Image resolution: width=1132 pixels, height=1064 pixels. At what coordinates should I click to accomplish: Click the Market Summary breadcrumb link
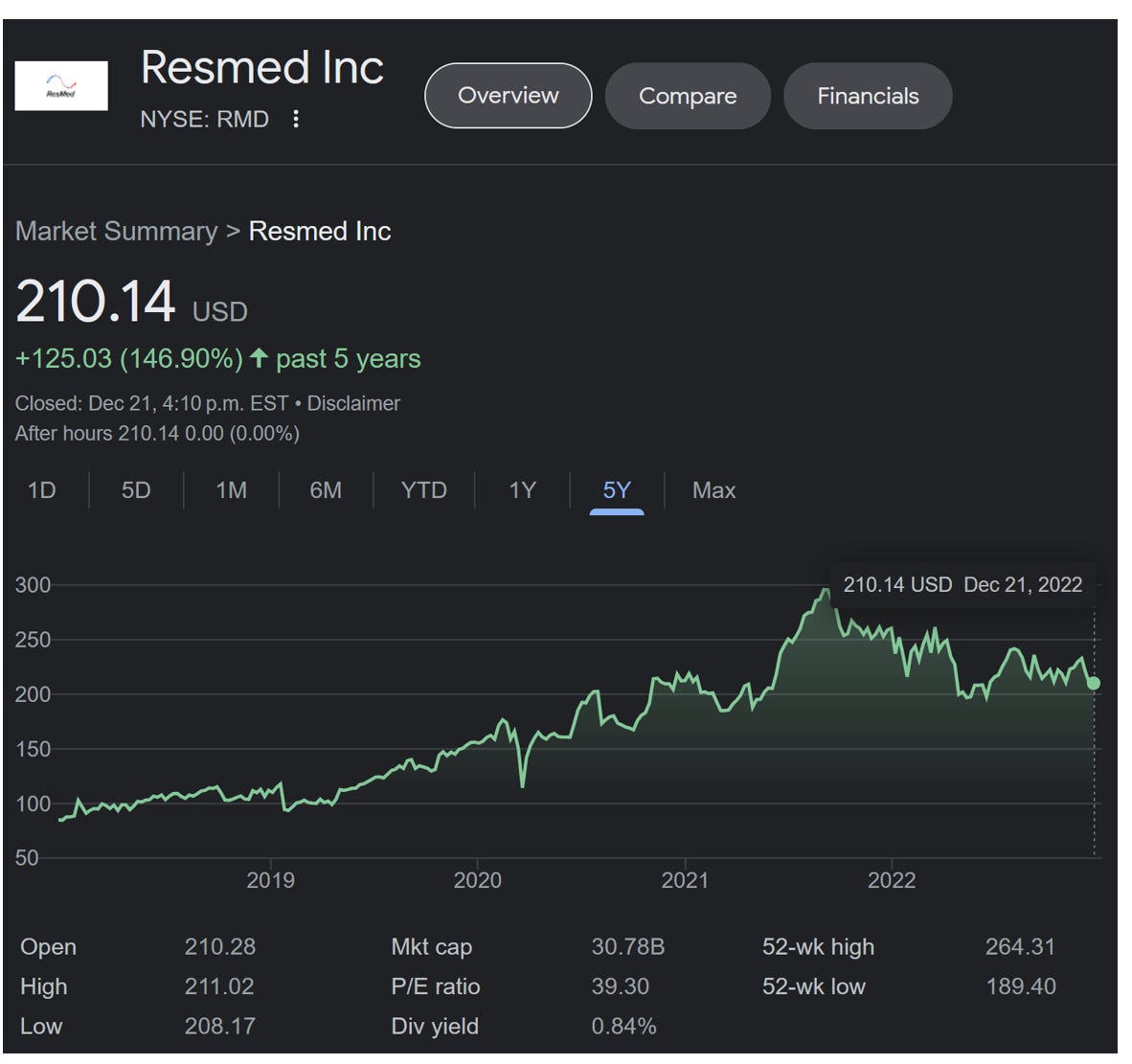[x=116, y=231]
